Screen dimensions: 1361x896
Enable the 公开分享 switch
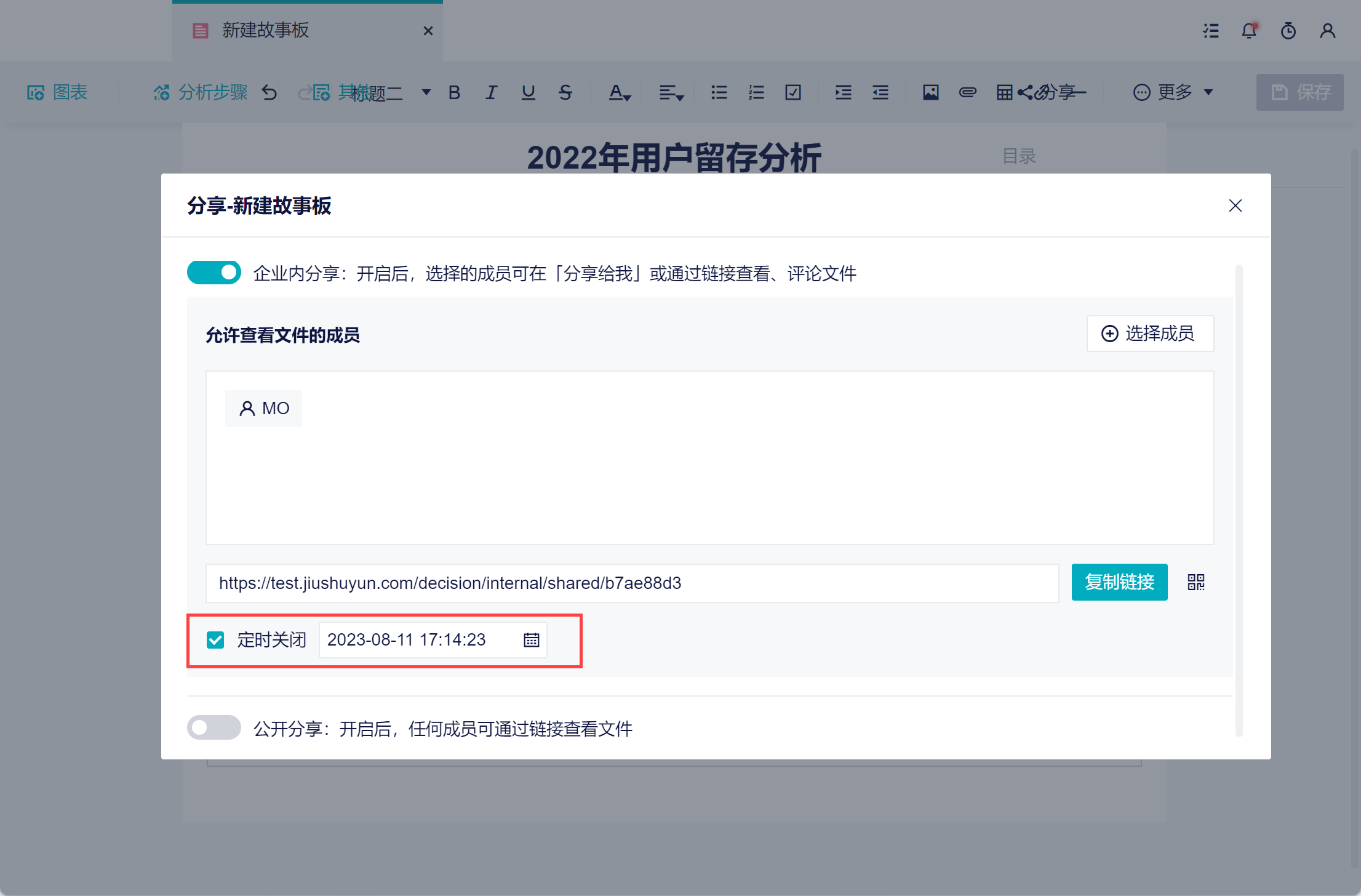click(x=214, y=727)
